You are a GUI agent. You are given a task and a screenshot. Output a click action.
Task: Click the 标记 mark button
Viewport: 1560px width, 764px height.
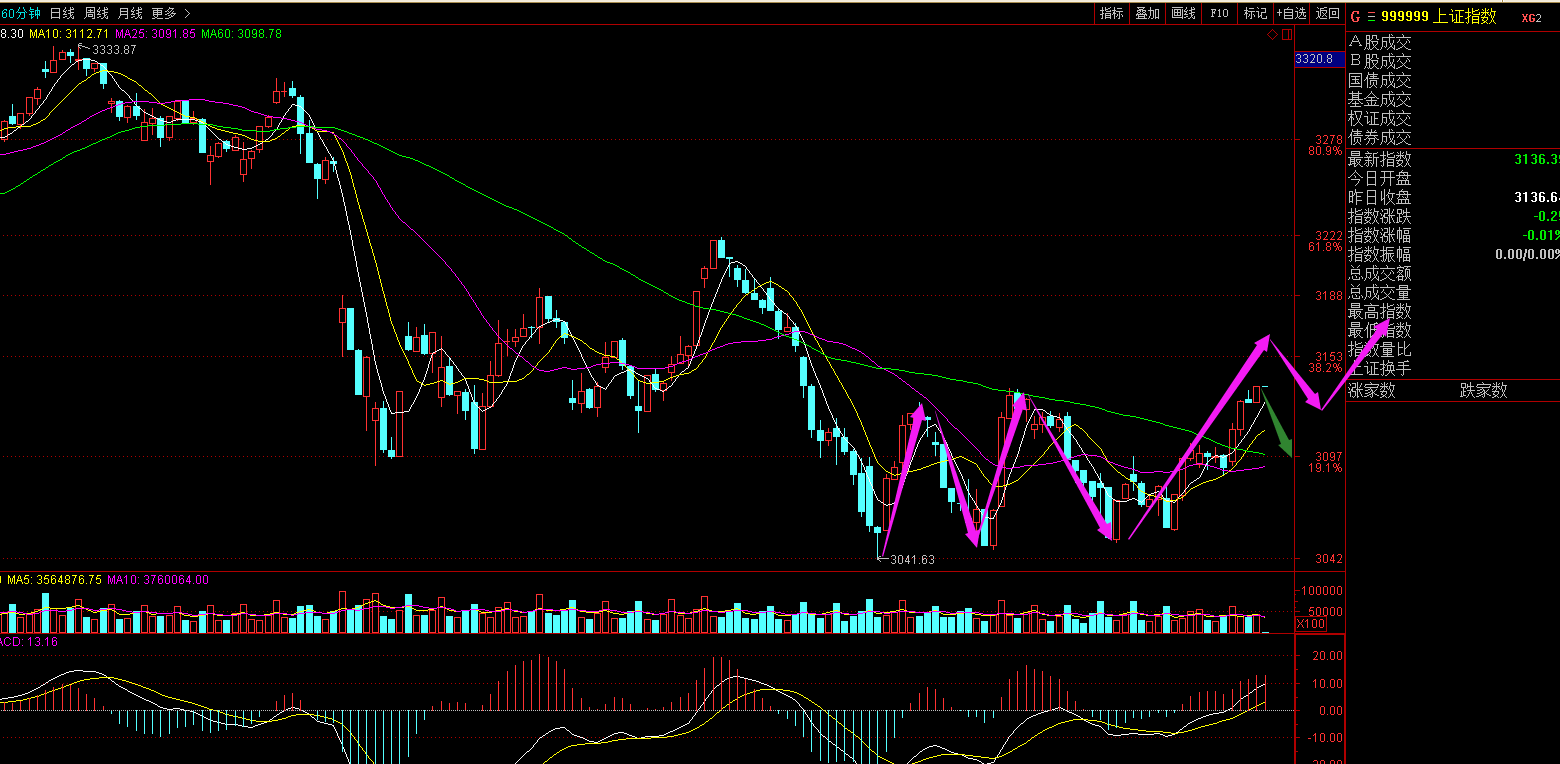tap(1254, 13)
